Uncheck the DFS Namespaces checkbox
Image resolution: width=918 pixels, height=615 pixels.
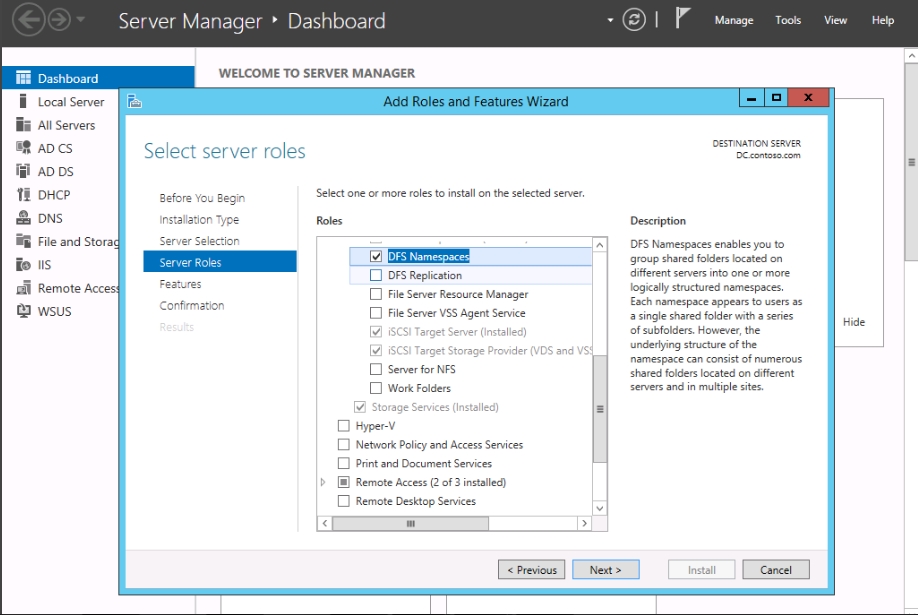point(376,257)
